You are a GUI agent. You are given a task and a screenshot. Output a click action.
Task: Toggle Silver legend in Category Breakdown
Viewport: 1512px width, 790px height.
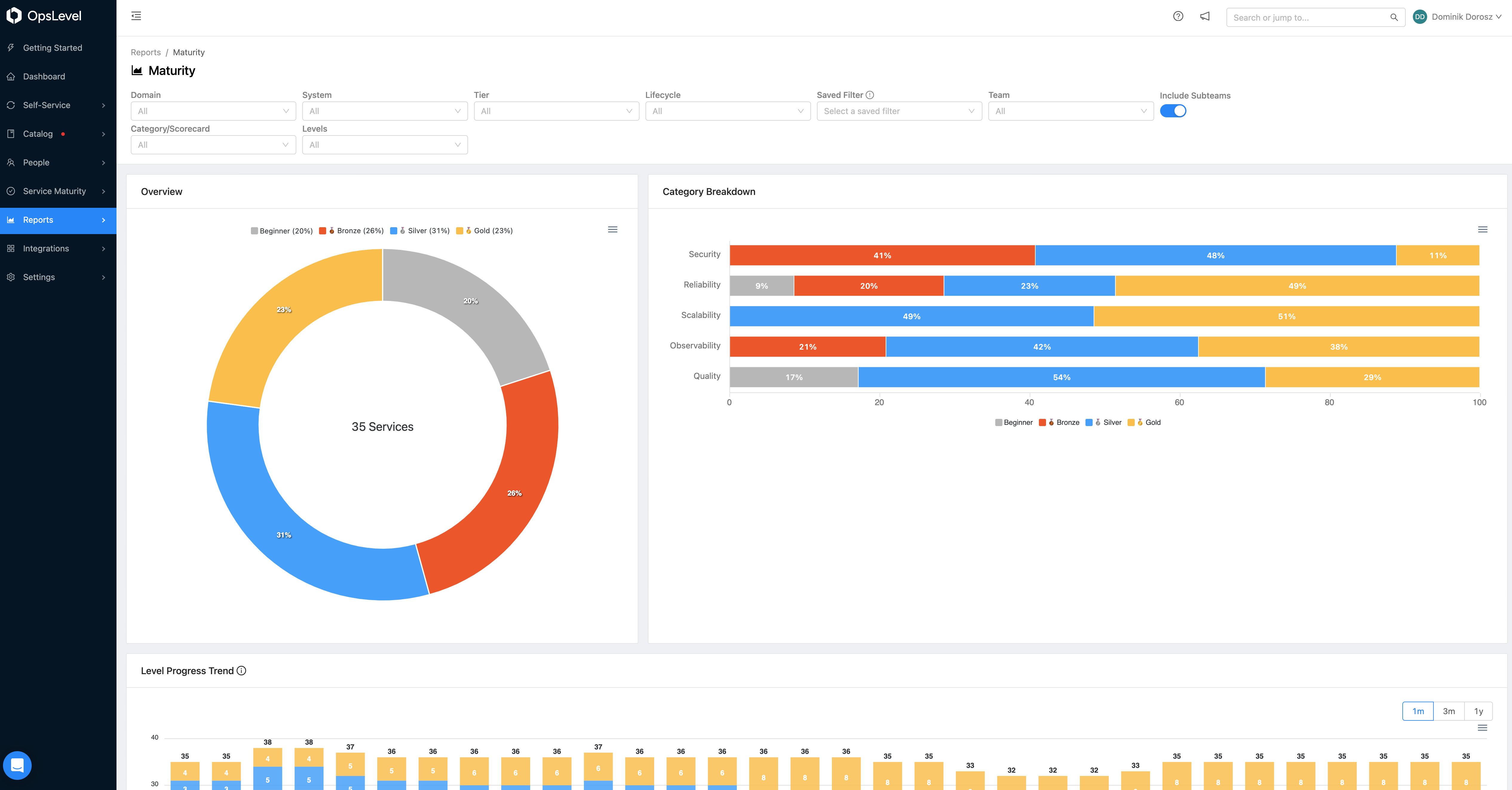coord(1103,422)
